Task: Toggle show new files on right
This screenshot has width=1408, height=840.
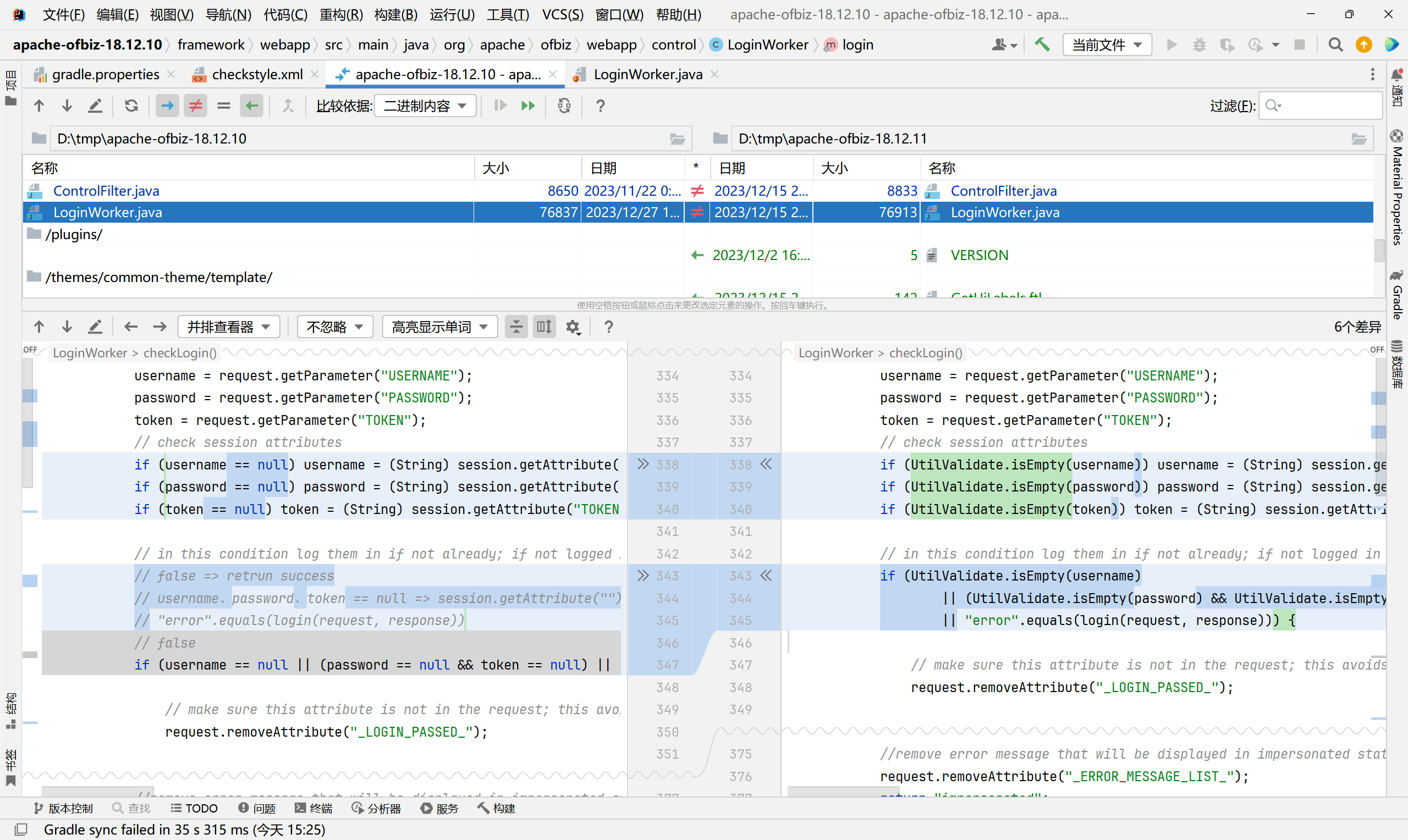Action: [251, 106]
